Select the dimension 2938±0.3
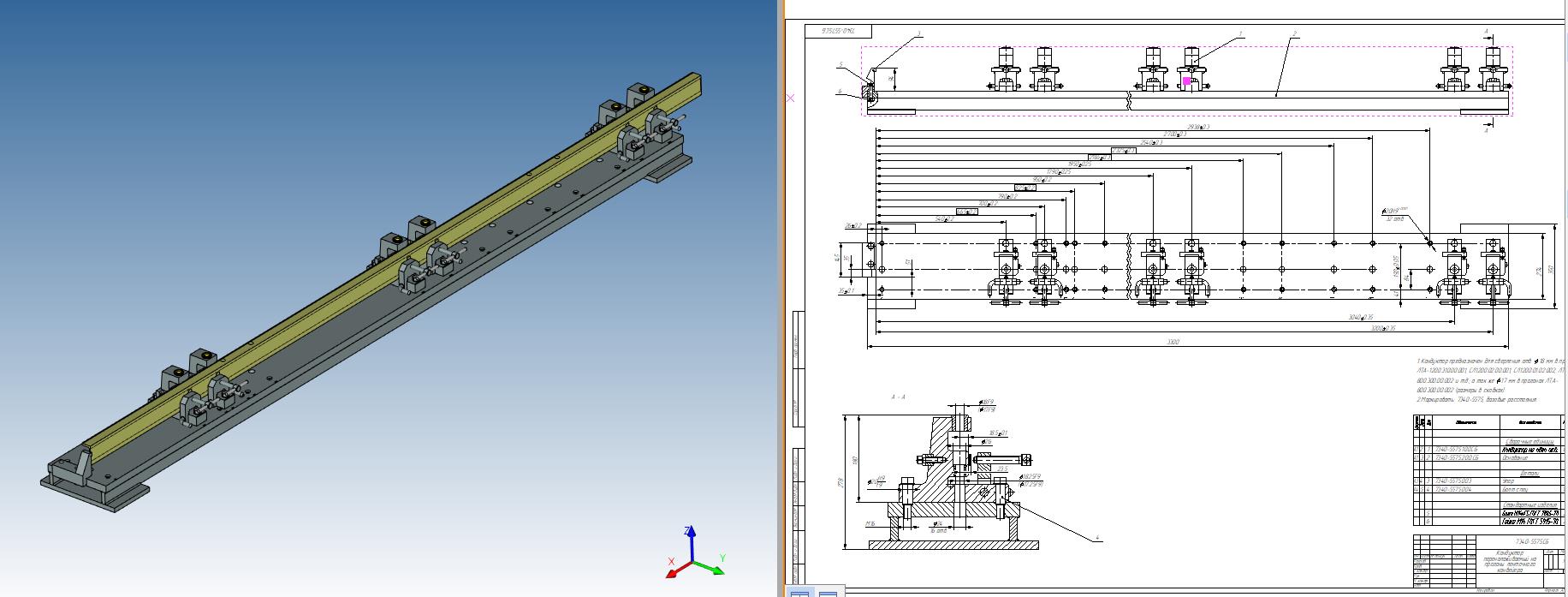The height and width of the screenshot is (597, 1568). 1197,127
